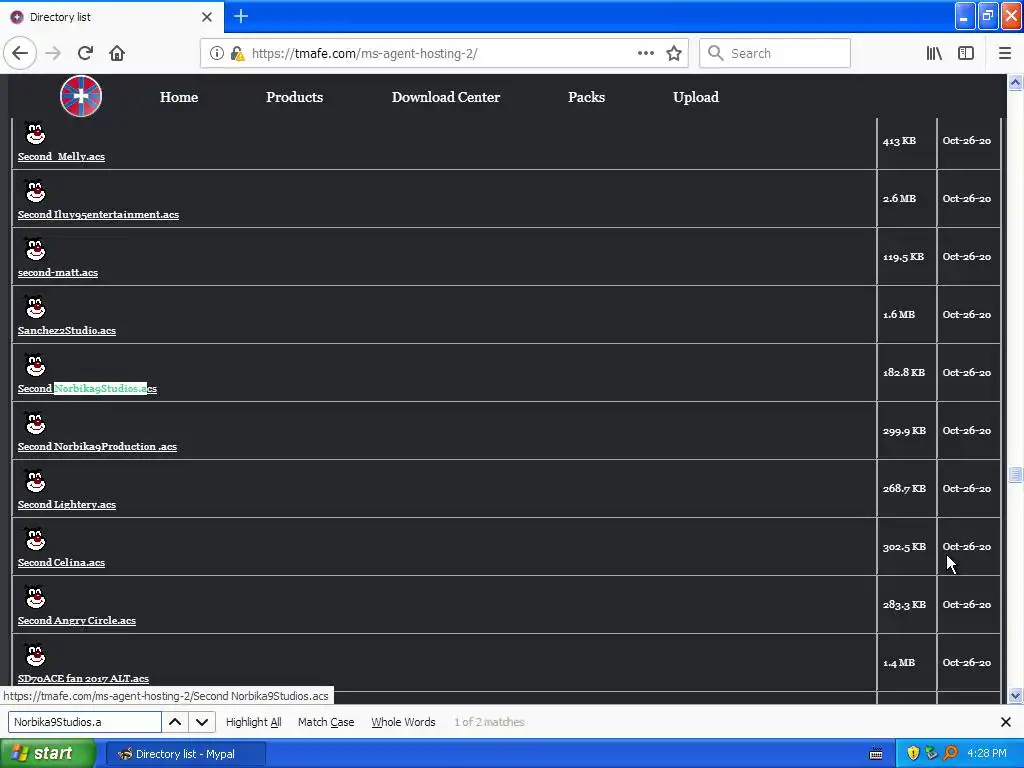Select the Directory list browser tab
The height and width of the screenshot is (768, 1024).
click(x=112, y=17)
